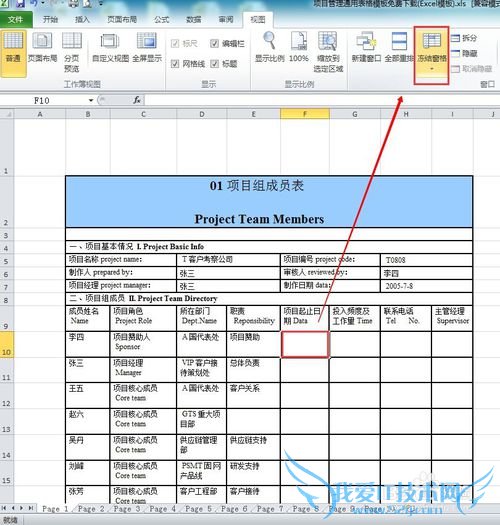The height and width of the screenshot is (525, 500).
Task: Undo from quick access toolbar
Action: [x=34, y=3]
